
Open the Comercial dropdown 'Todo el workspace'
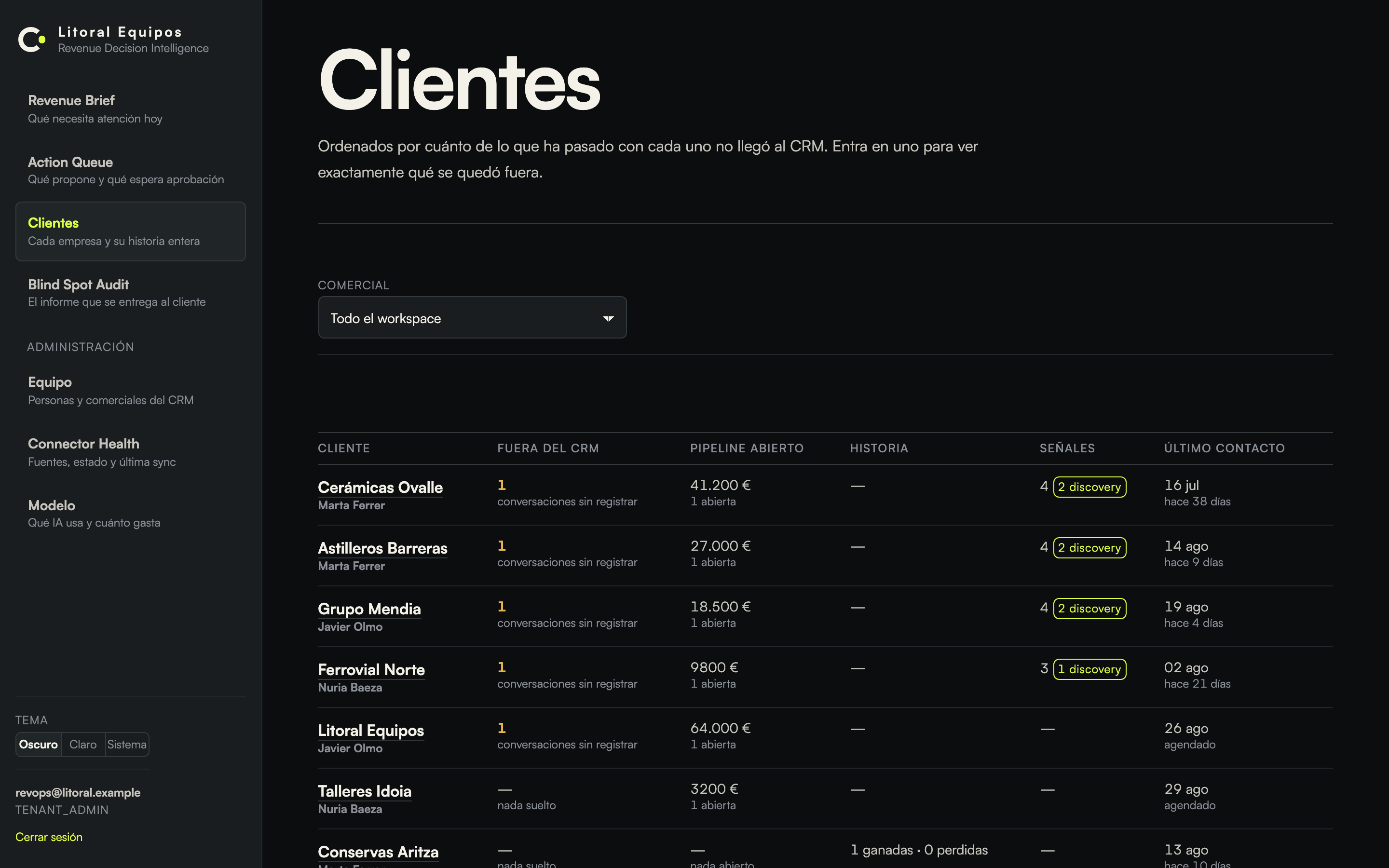tap(472, 317)
